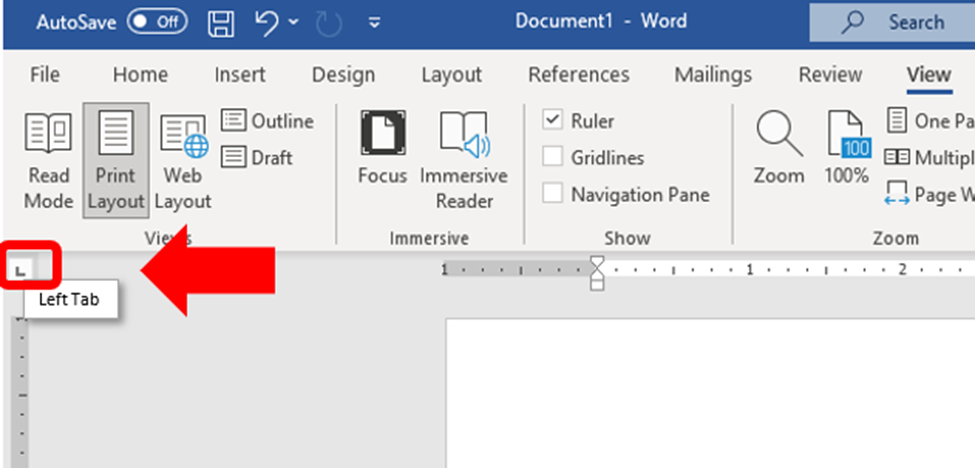Switch to the Mailings tab
This screenshot has width=975, height=468.
(x=713, y=75)
